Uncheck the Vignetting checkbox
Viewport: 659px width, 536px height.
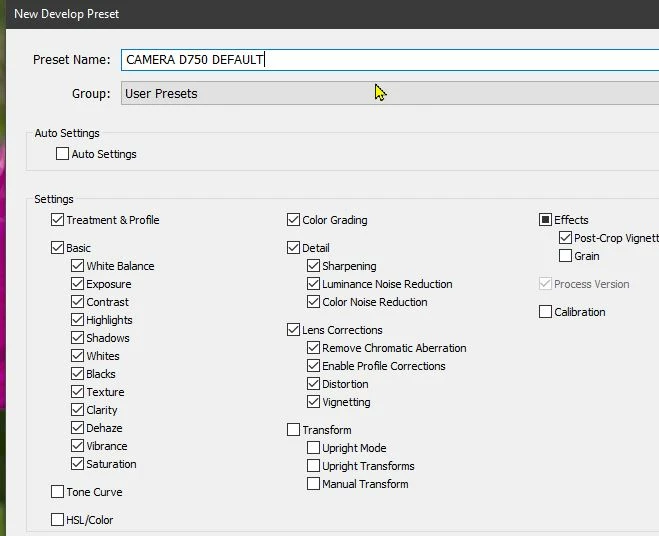tap(313, 402)
